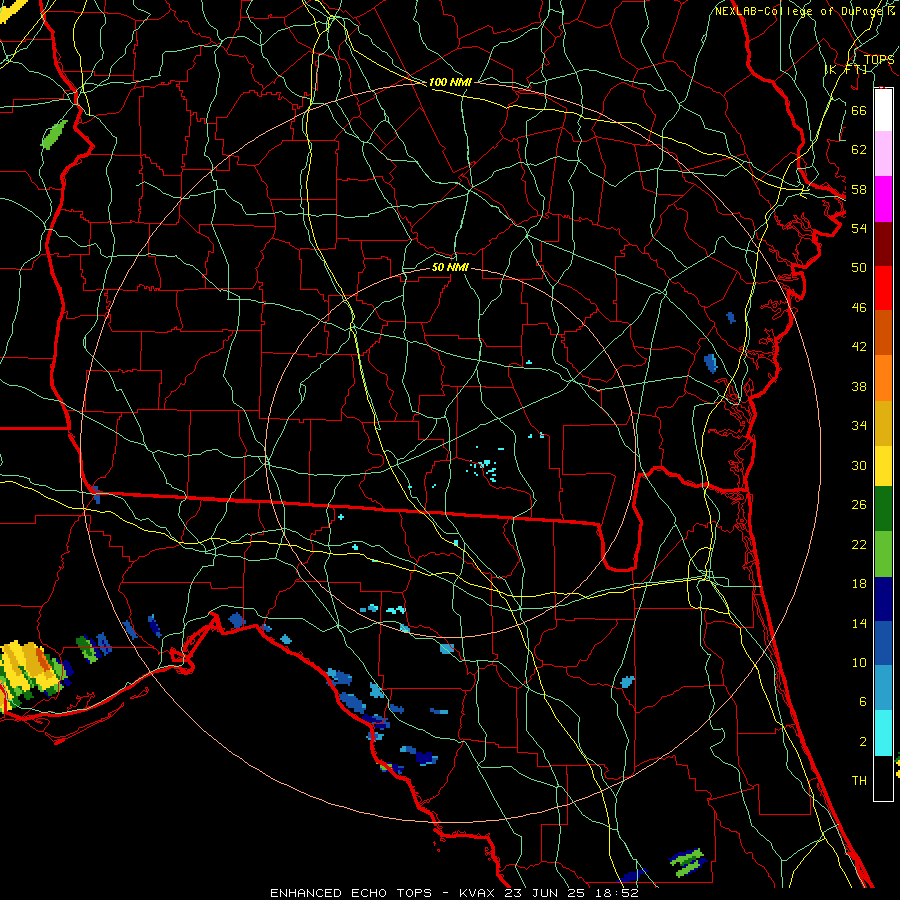Click the '14' scale label
The height and width of the screenshot is (900, 900).
tap(859, 623)
